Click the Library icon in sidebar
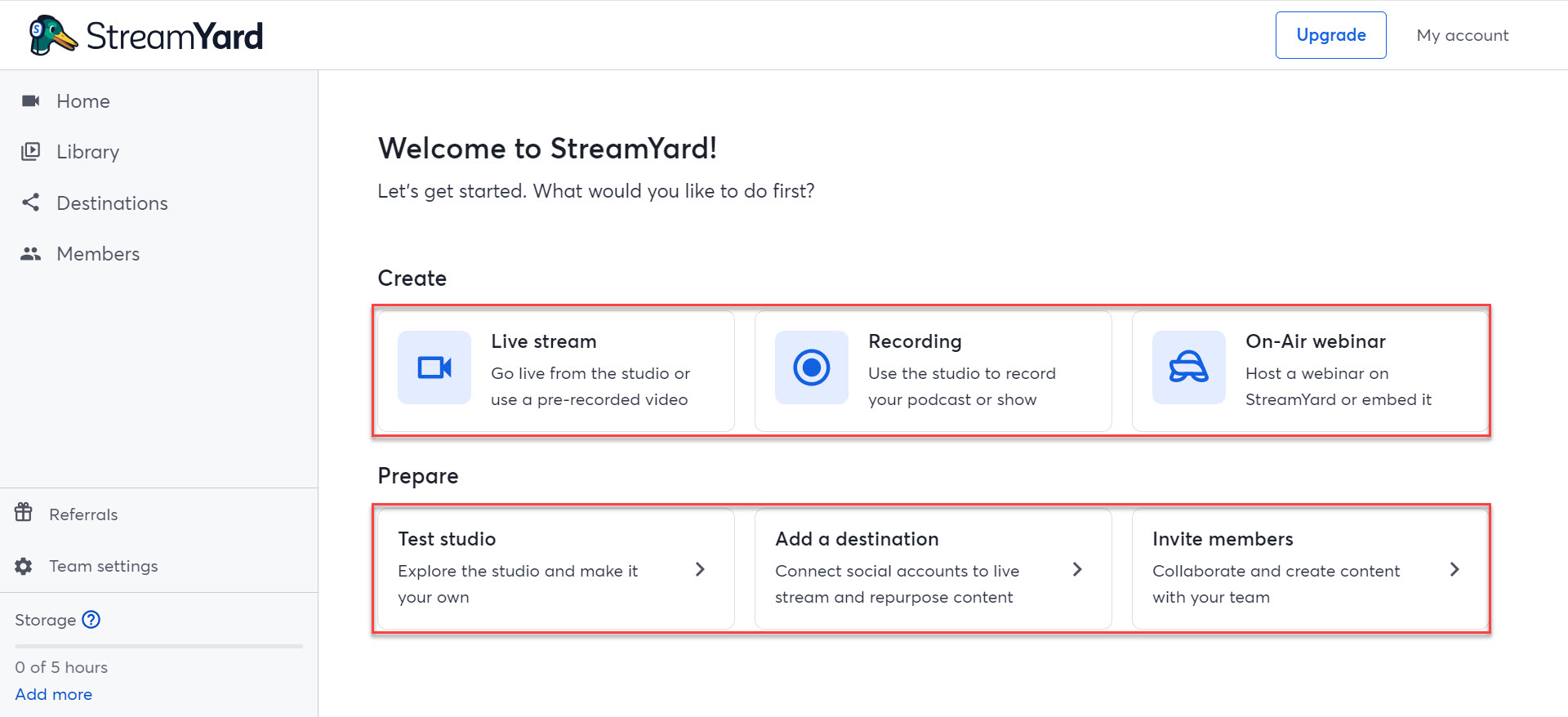 30,151
